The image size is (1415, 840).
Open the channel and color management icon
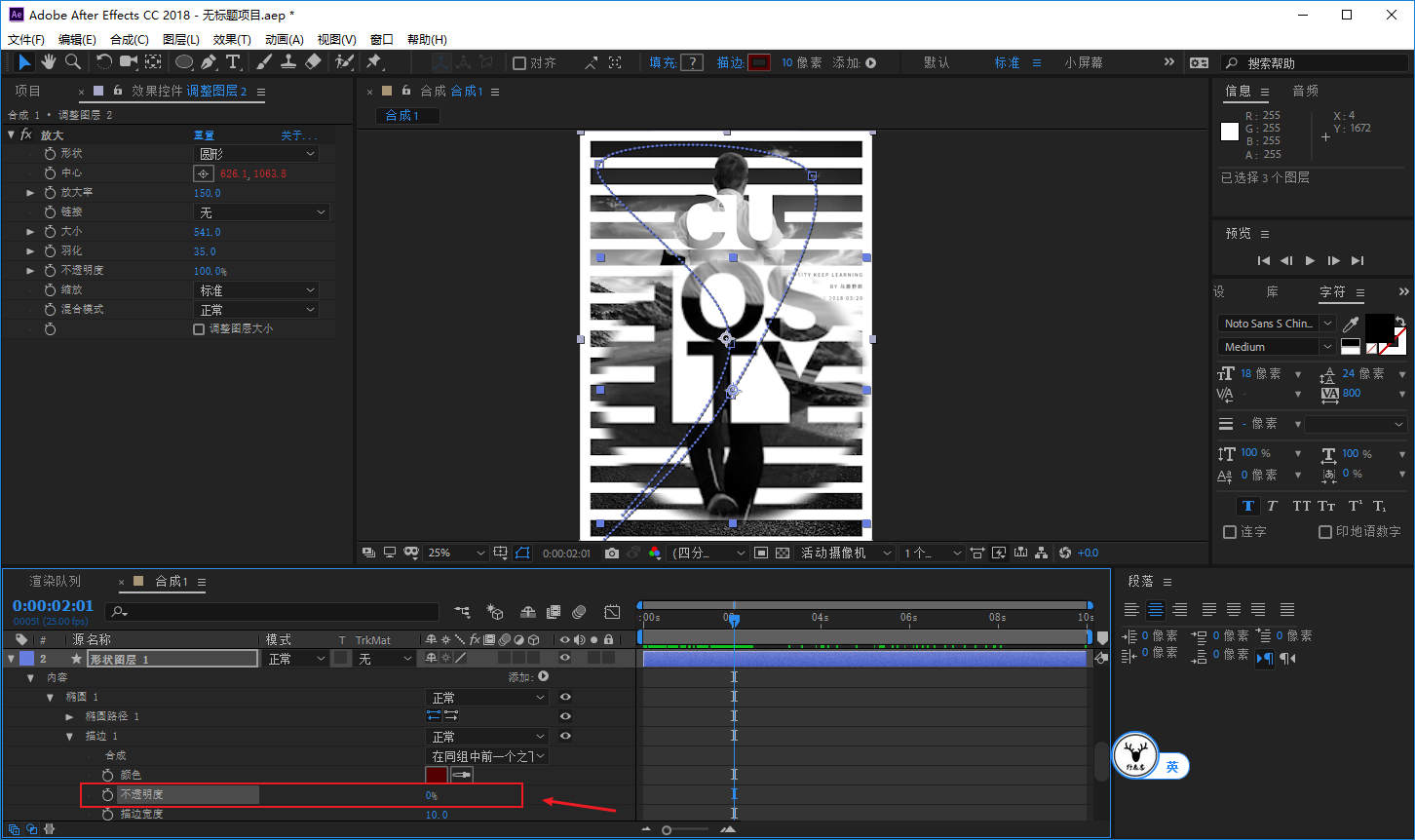(x=654, y=553)
